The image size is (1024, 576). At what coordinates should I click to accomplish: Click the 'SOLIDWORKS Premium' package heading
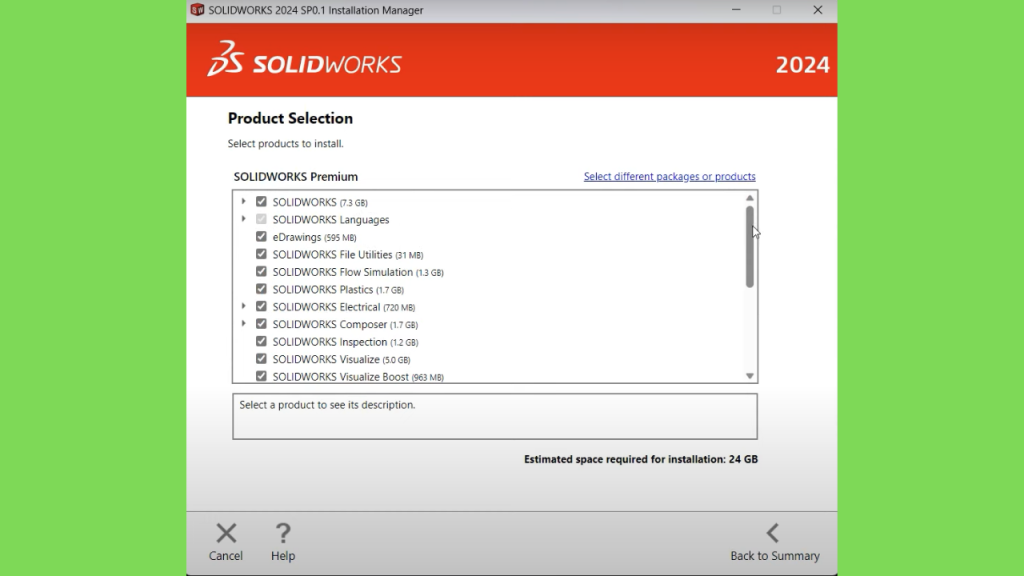(296, 177)
